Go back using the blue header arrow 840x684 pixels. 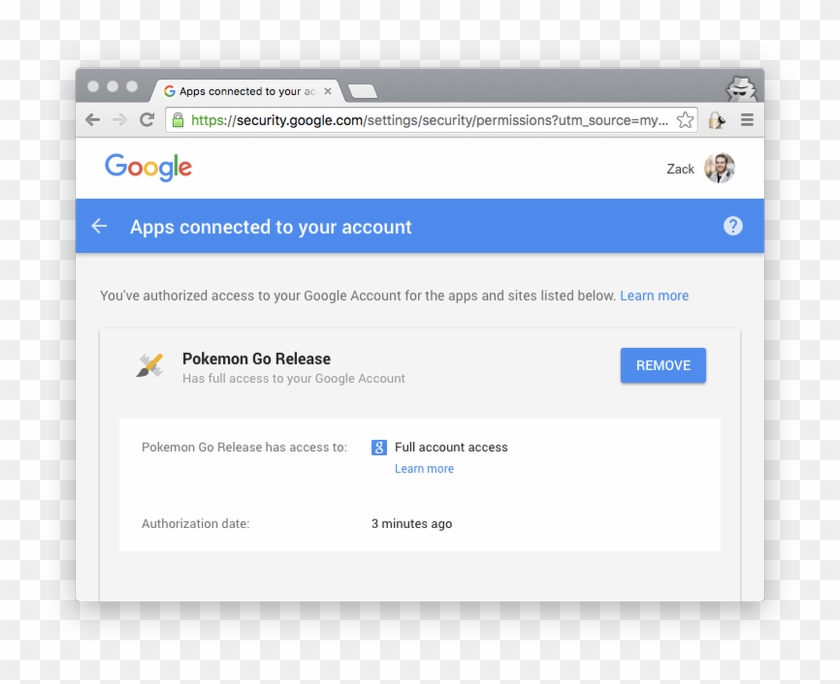pos(99,226)
